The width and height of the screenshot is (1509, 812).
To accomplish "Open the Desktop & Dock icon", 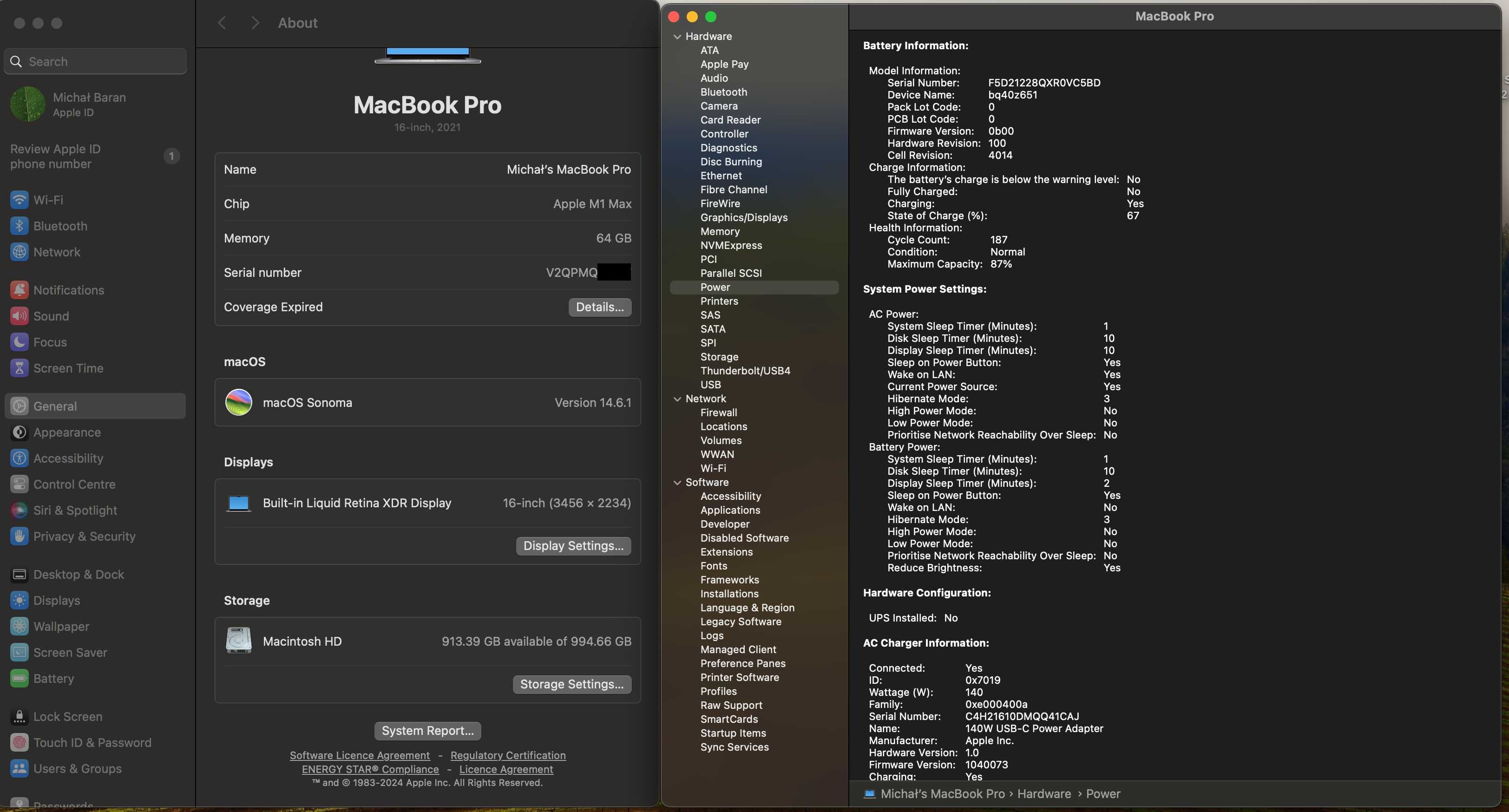I will click(x=20, y=574).
